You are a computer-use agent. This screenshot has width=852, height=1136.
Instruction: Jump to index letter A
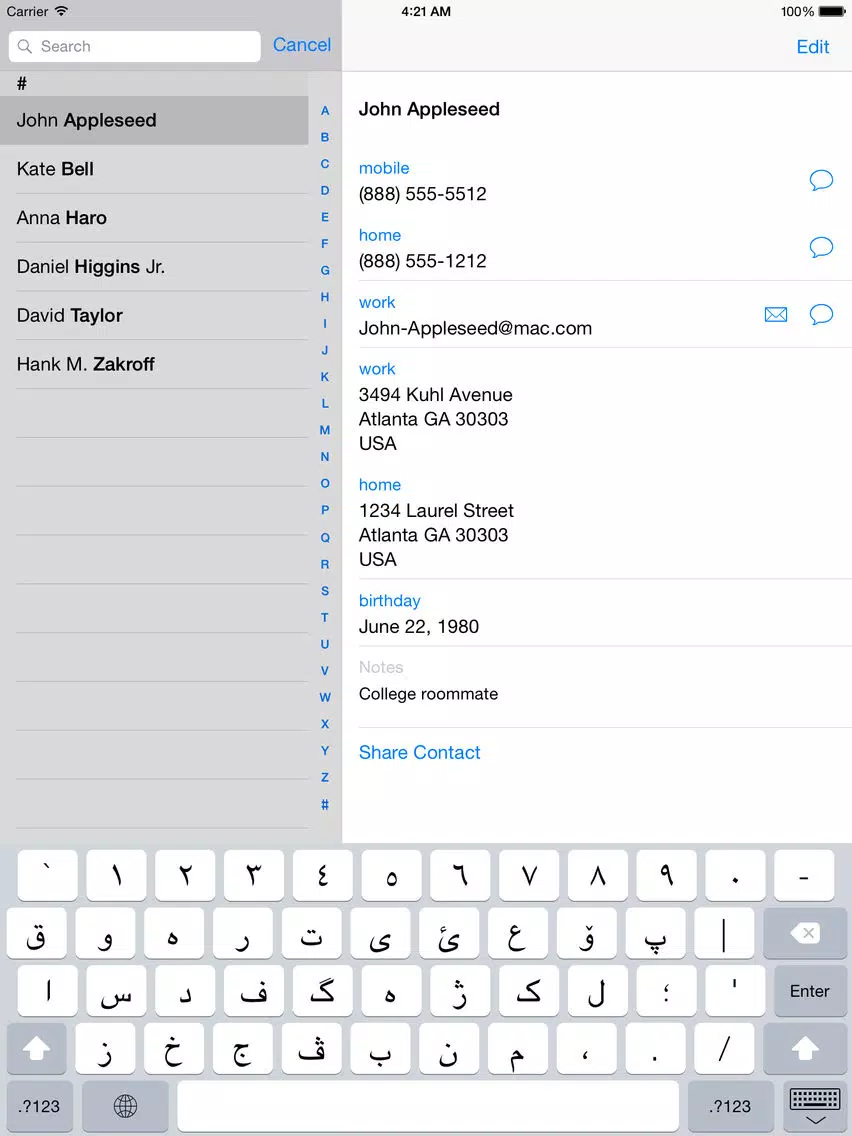(325, 111)
